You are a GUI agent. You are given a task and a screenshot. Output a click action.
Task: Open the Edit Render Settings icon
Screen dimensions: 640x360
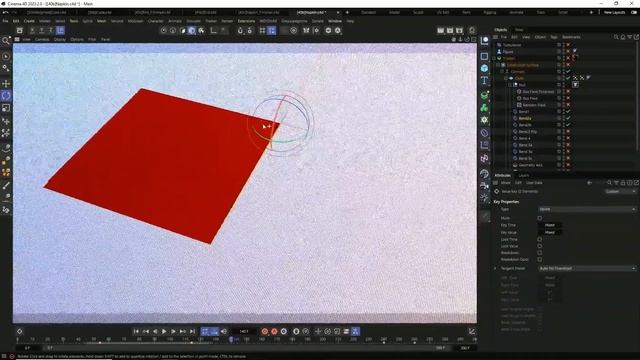click(472, 31)
